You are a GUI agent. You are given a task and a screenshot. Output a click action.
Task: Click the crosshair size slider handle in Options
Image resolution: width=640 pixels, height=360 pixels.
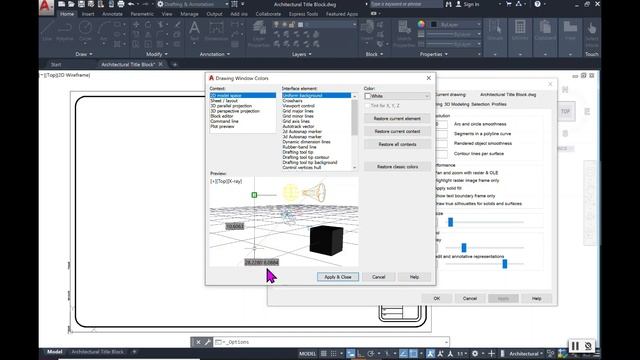point(451,222)
